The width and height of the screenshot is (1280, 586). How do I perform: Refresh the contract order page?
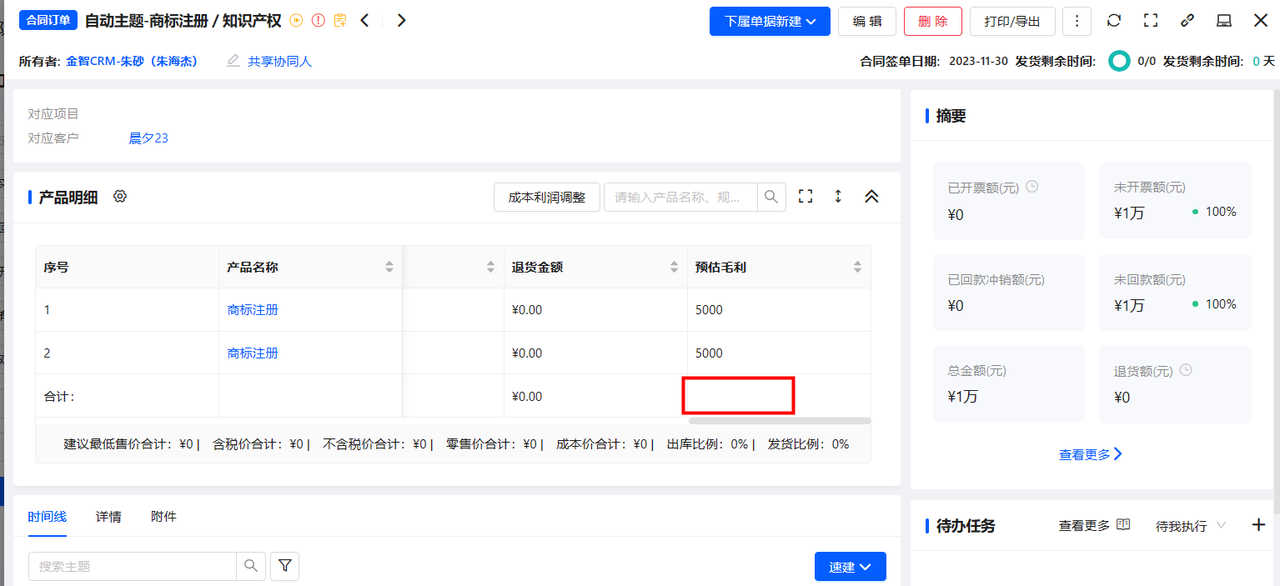pos(1114,20)
